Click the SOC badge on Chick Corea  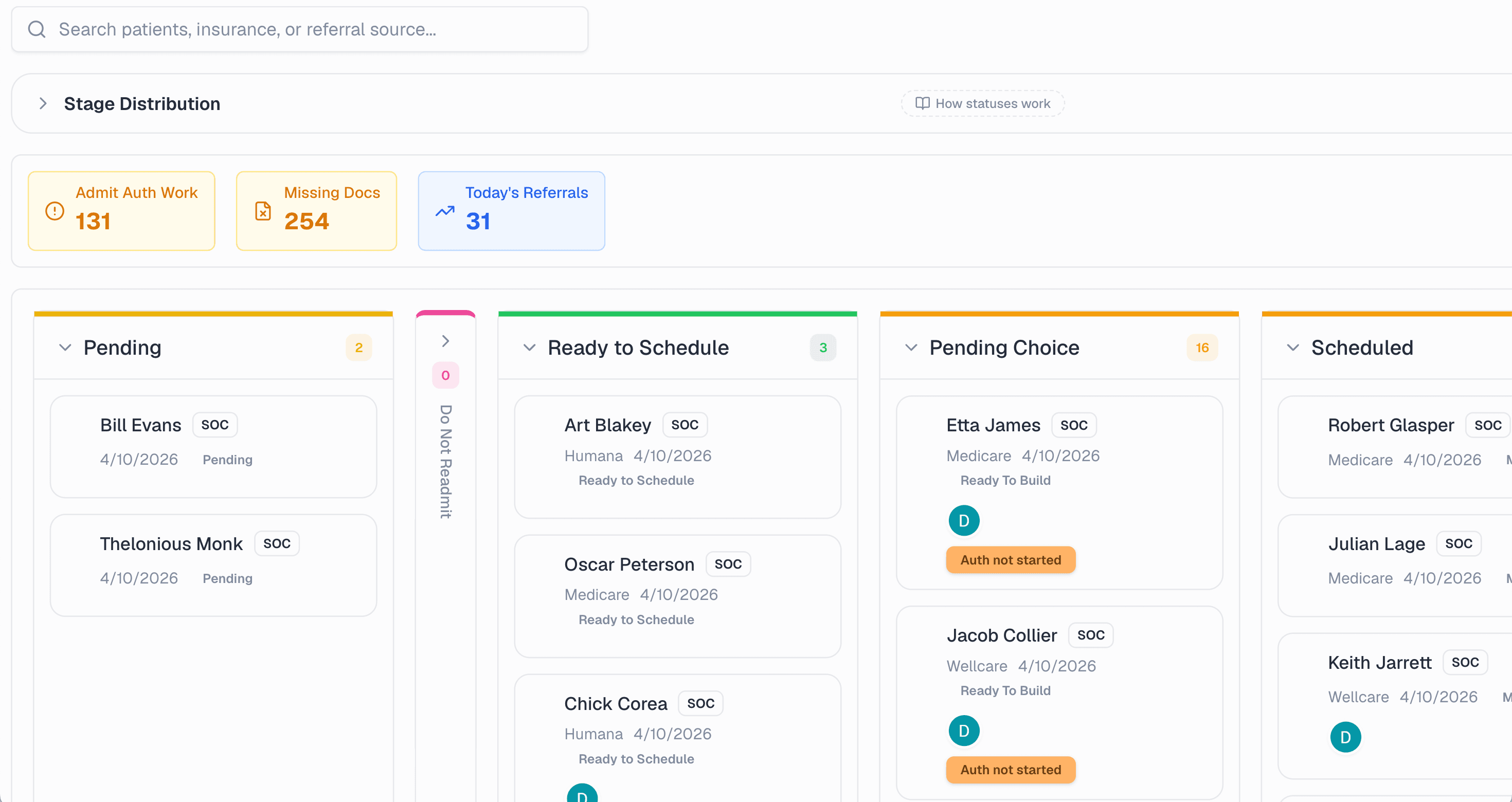tap(701, 703)
